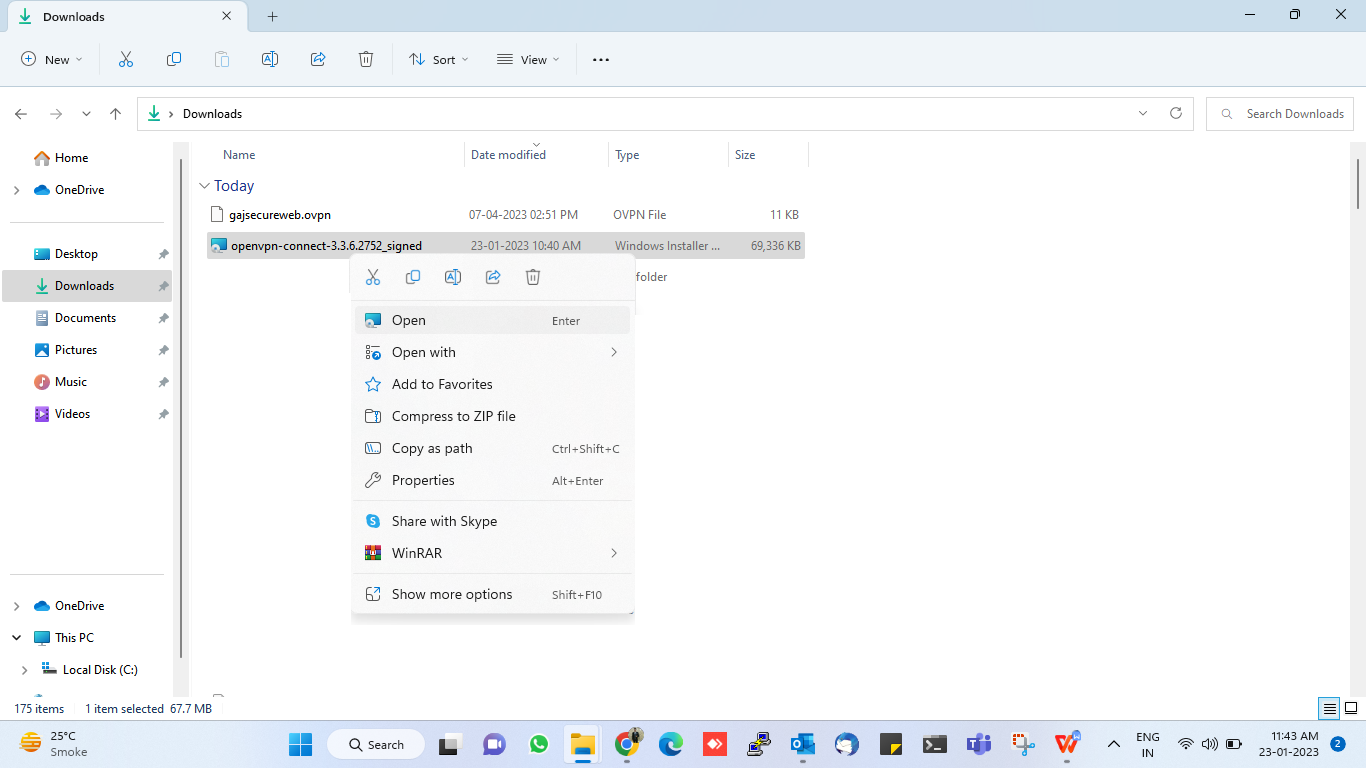The width and height of the screenshot is (1366, 768).
Task: Click the Delete icon in the context menu
Action: tap(533, 277)
